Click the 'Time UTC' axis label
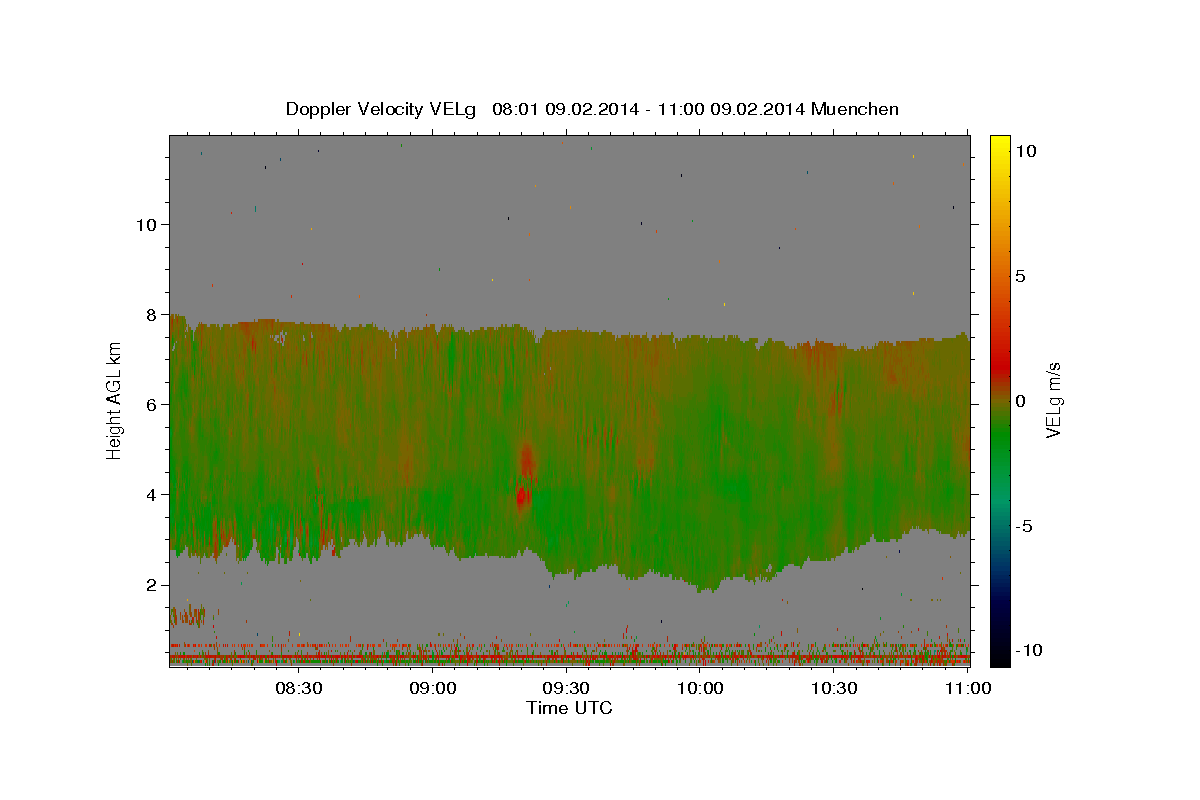 569,708
